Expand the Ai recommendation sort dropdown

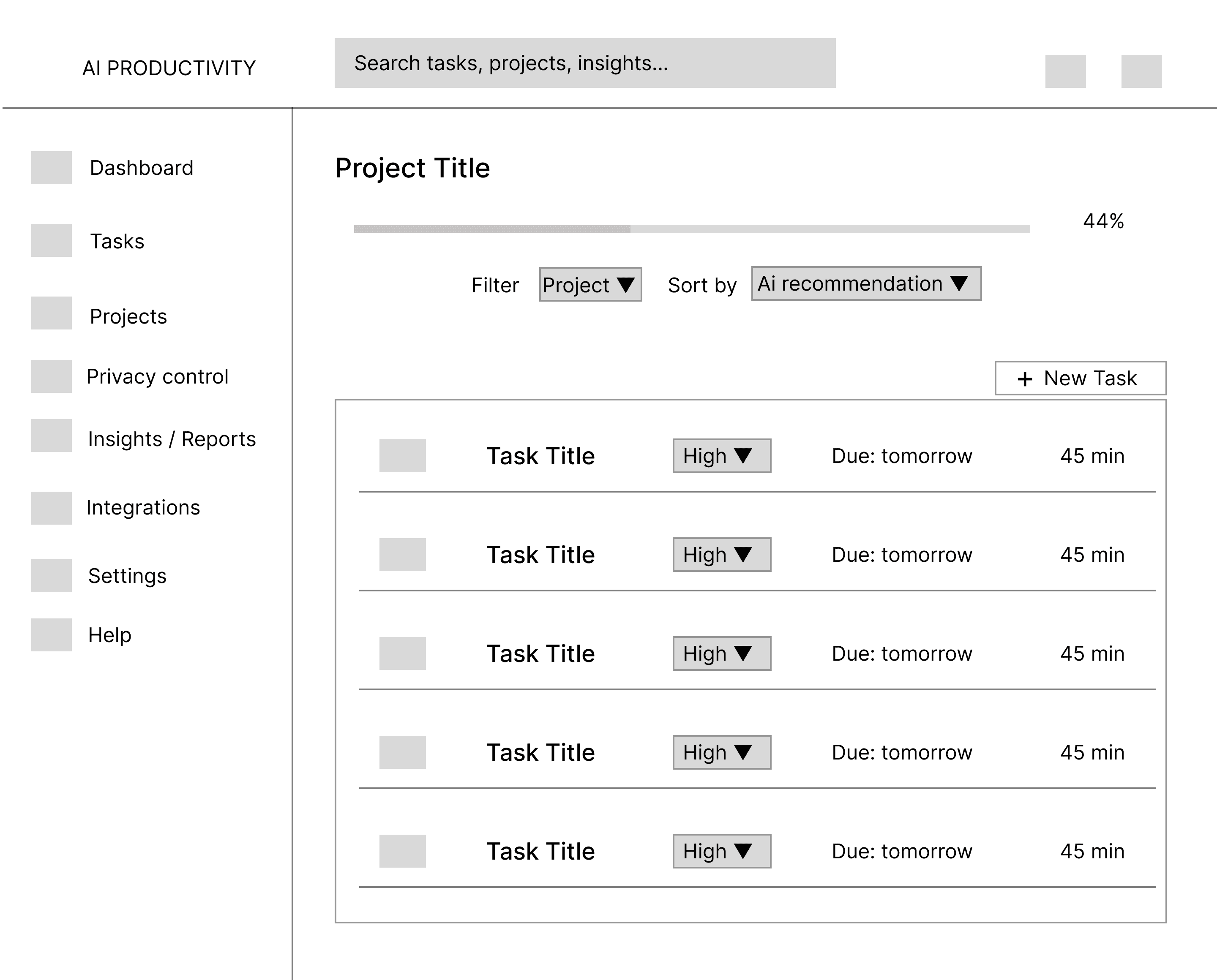(x=866, y=283)
